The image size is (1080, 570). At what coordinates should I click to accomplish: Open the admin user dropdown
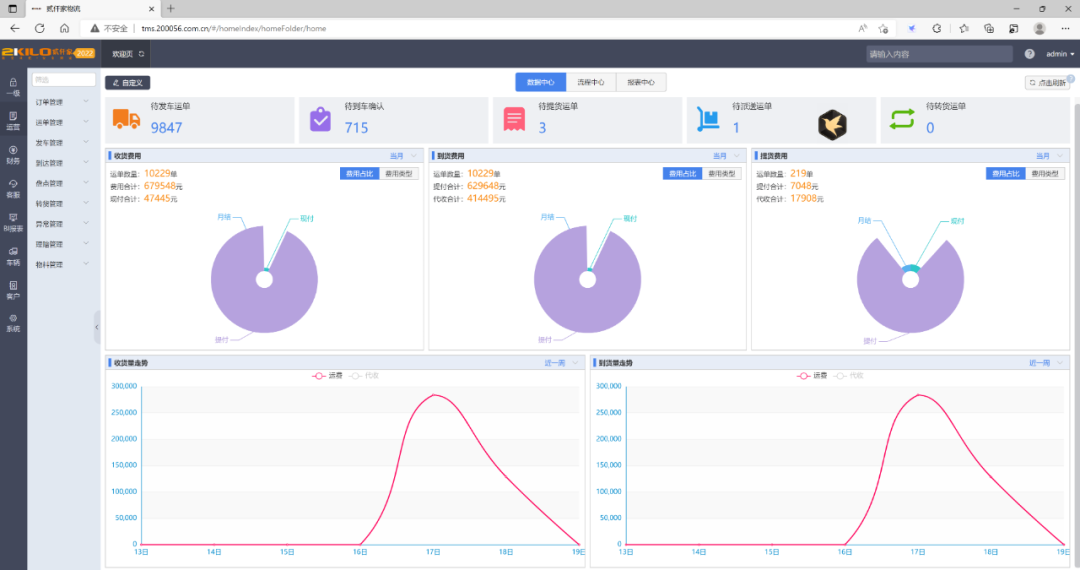point(1060,54)
